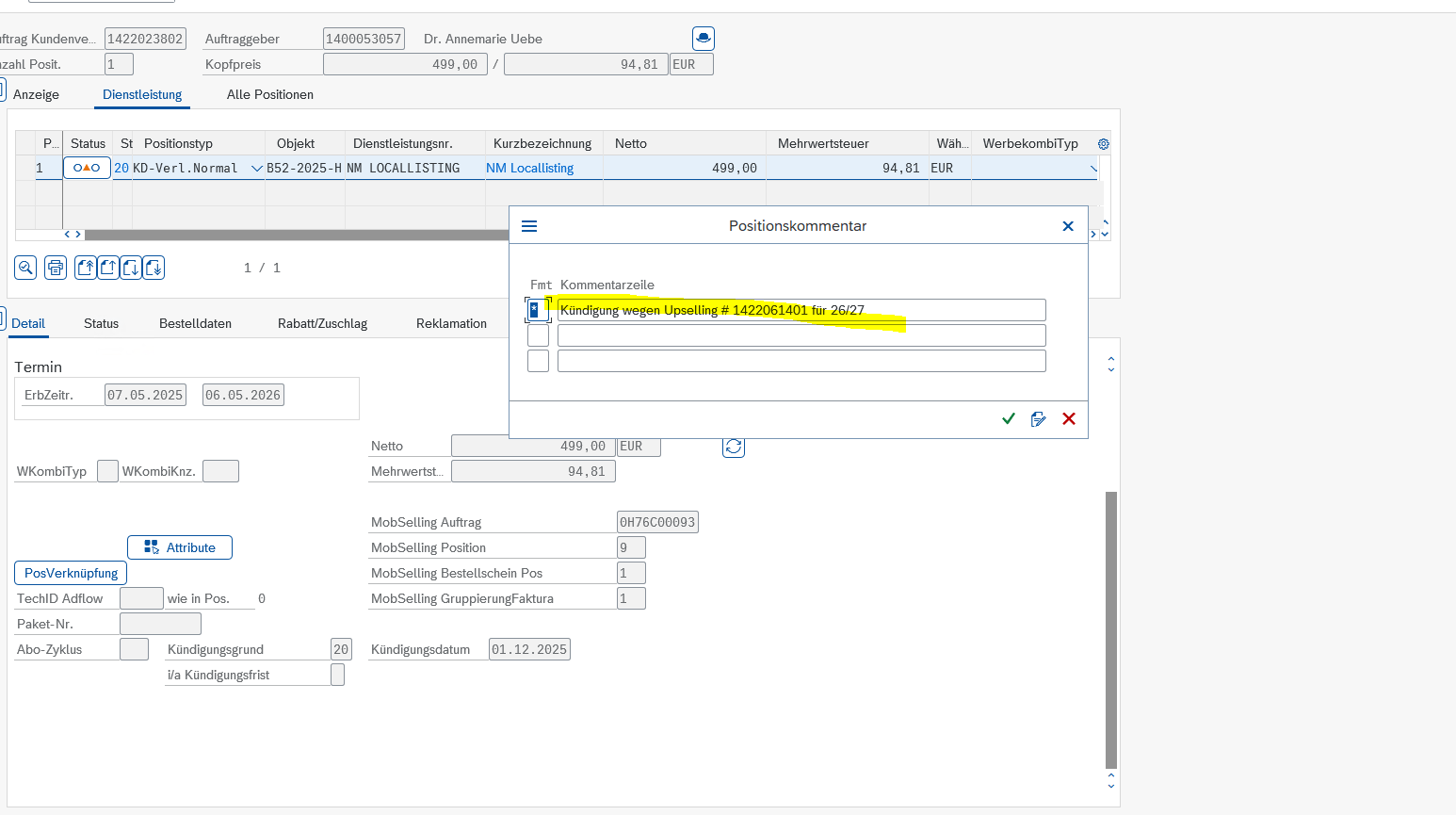1456x815 pixels.
Task: Click the PosVerknüpfung button
Action: 71,573
